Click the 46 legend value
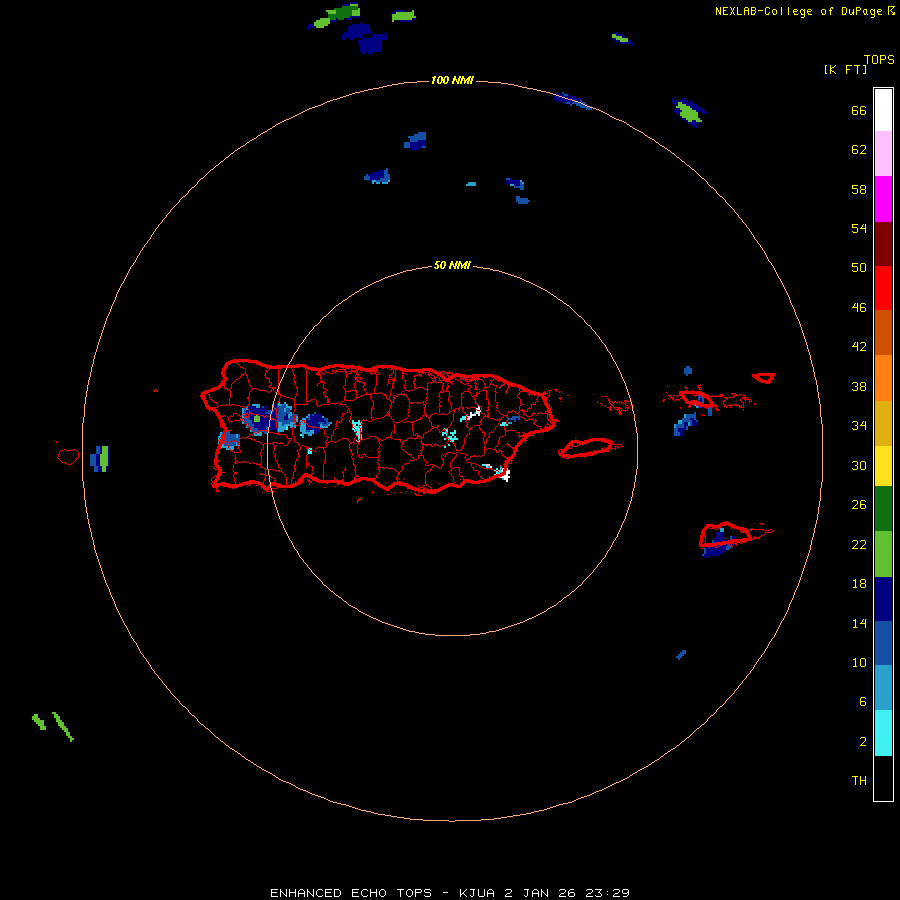Image resolution: width=900 pixels, height=900 pixels. pyautogui.click(x=859, y=308)
